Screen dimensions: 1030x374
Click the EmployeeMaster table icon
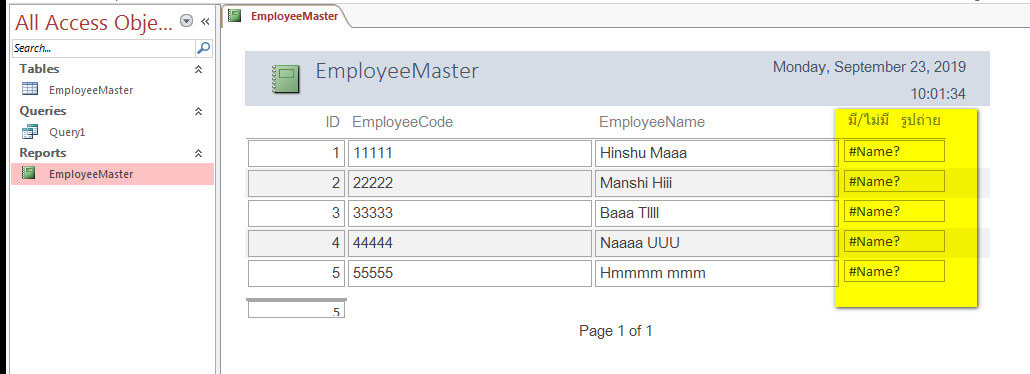pos(30,89)
